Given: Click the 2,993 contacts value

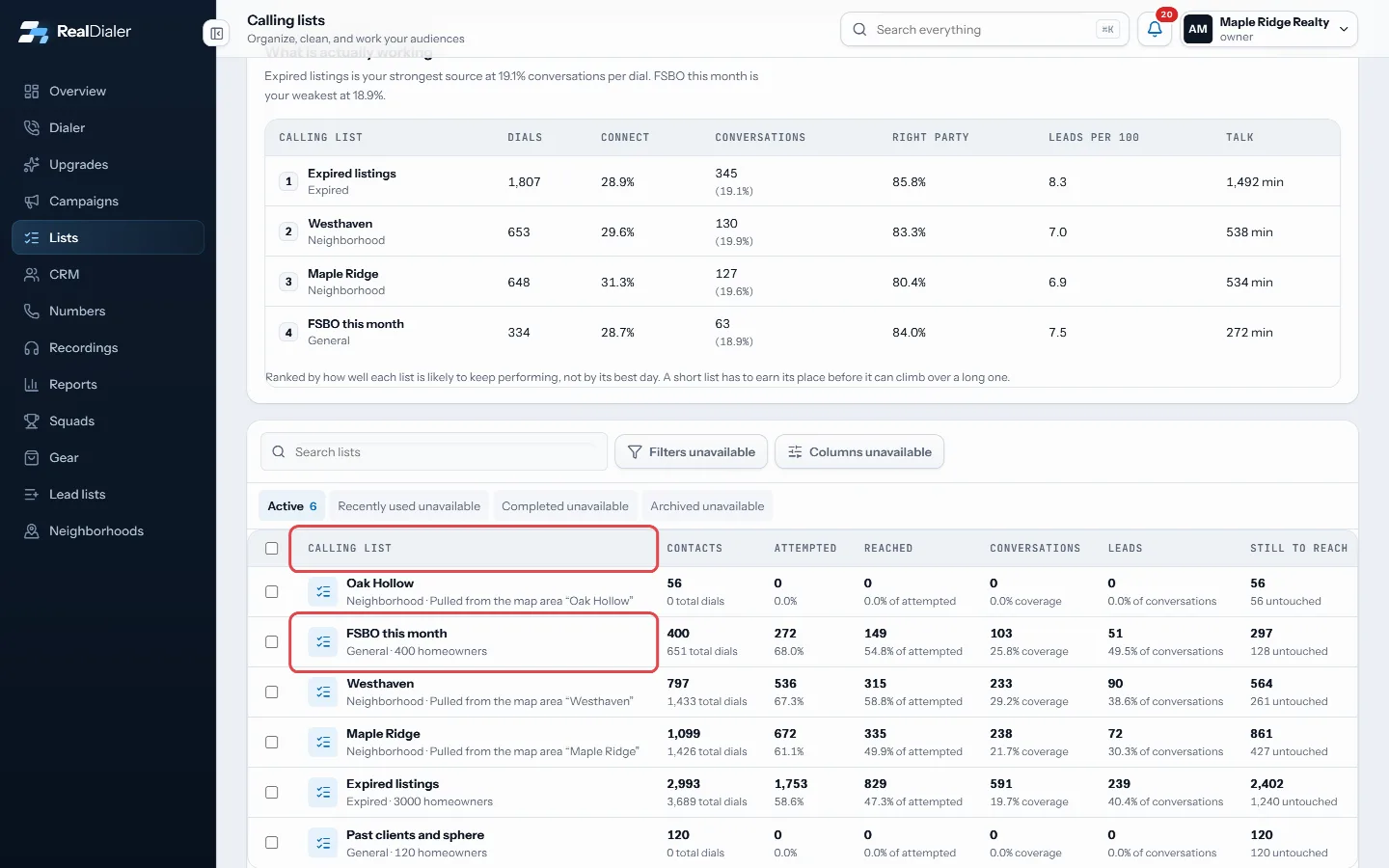Looking at the screenshot, I should coord(684,784).
